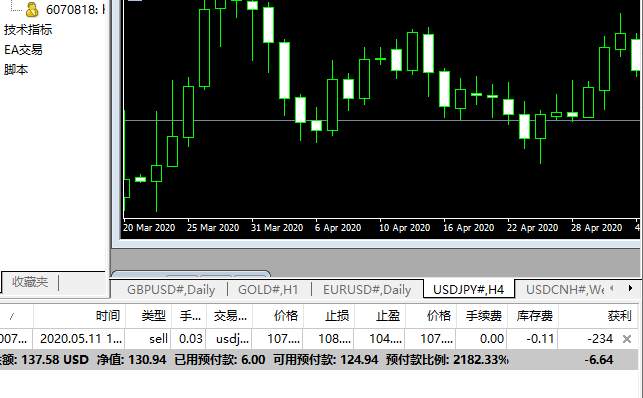Select the USDJPY#,H4 chart tab

click(x=468, y=289)
